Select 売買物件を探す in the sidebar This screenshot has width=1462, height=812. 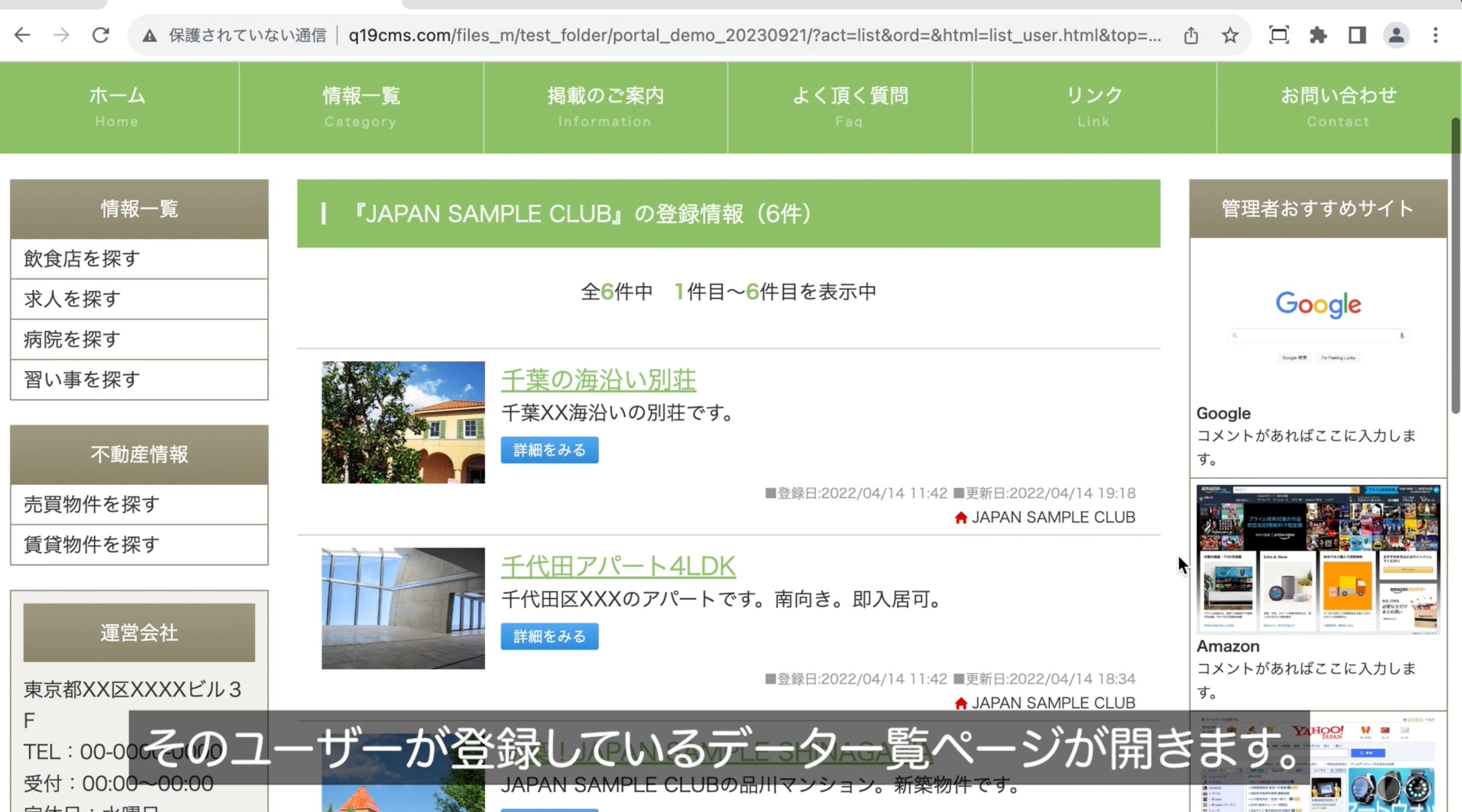pos(139,504)
